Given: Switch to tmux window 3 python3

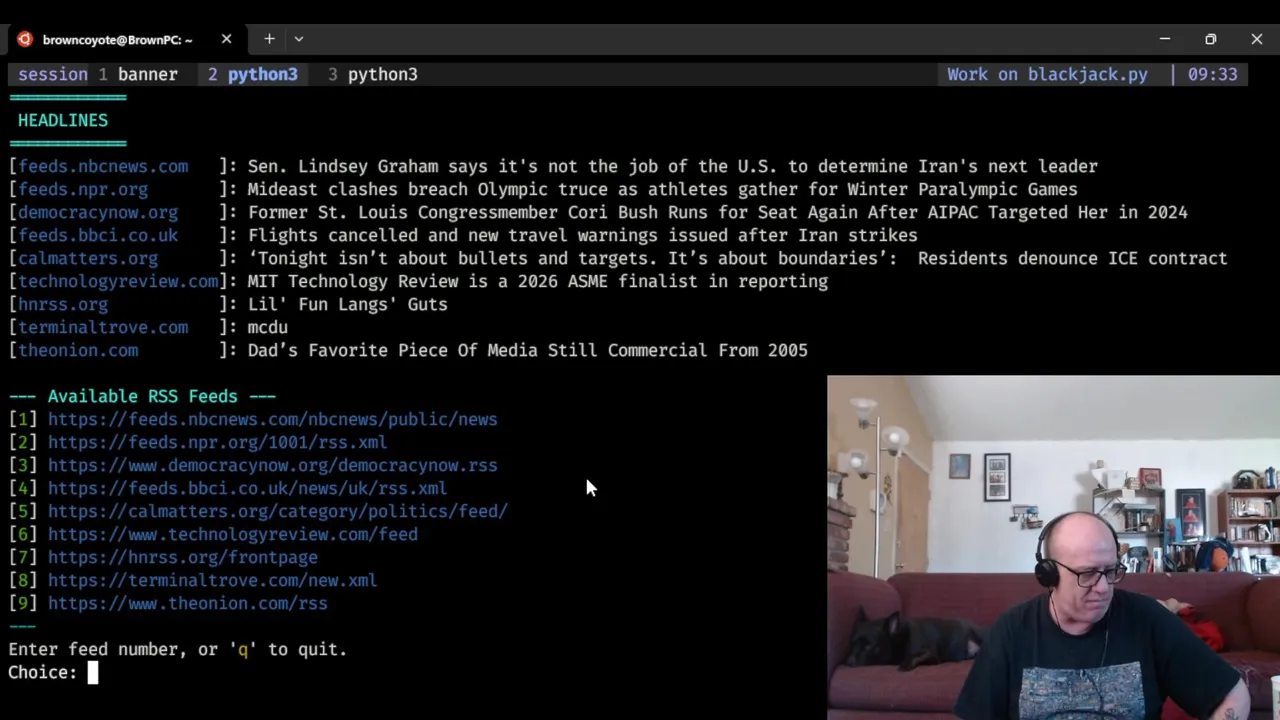Looking at the screenshot, I should (372, 74).
